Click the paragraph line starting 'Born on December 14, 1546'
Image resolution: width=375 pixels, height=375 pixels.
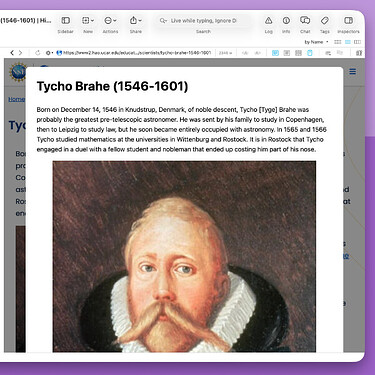pos(173,110)
